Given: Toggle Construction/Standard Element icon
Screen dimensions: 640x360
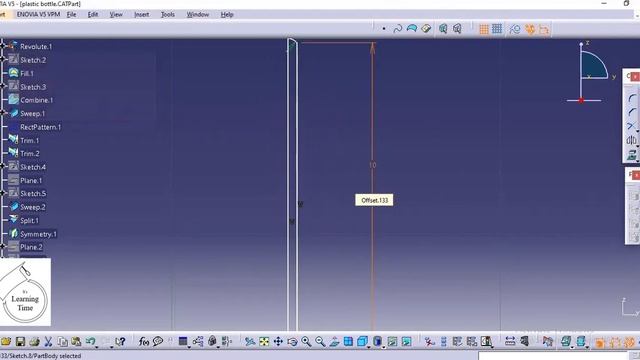Looking at the screenshot, I should tap(515, 29).
